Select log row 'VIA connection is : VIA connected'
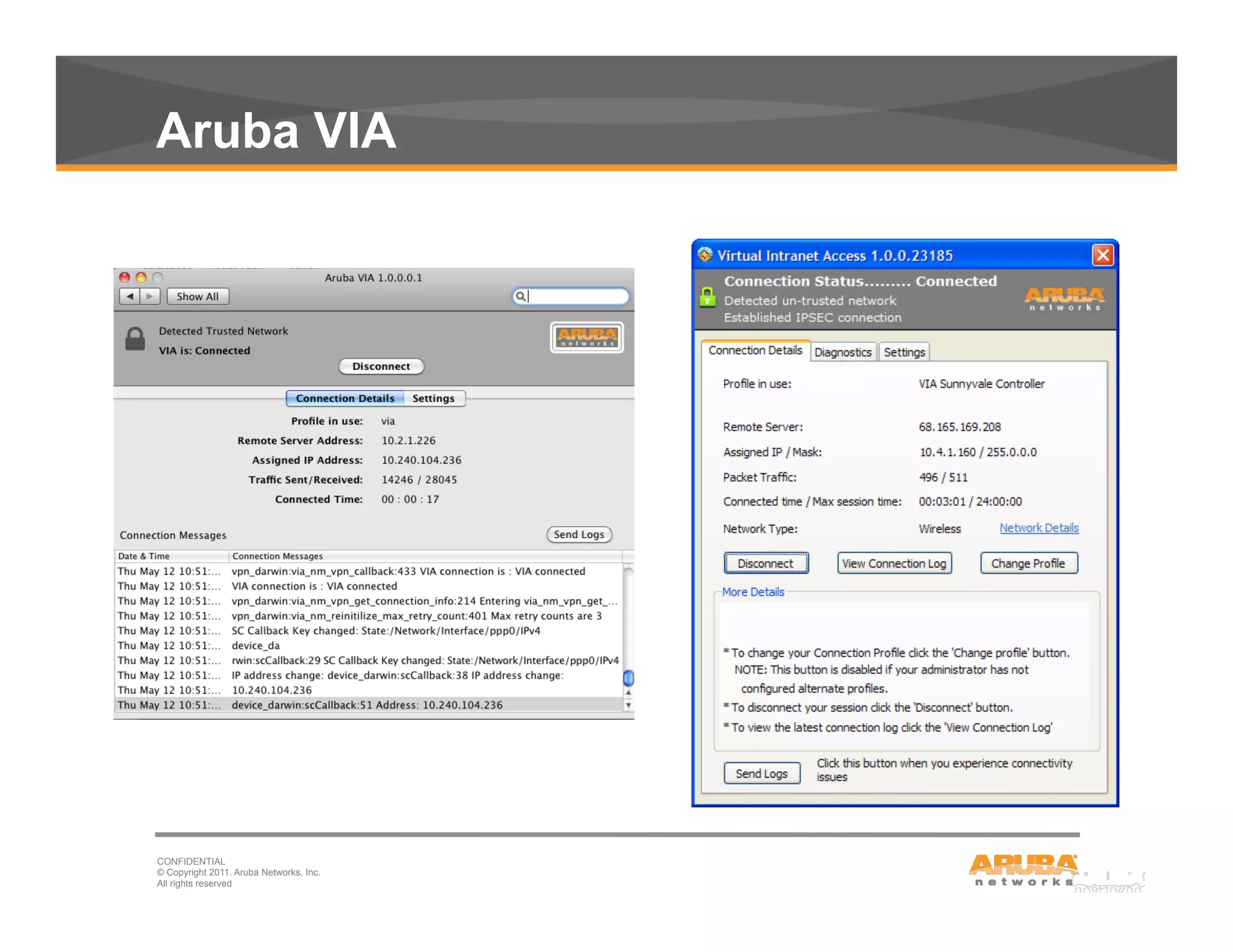Image resolution: width=1233 pixels, height=952 pixels. tap(368, 586)
